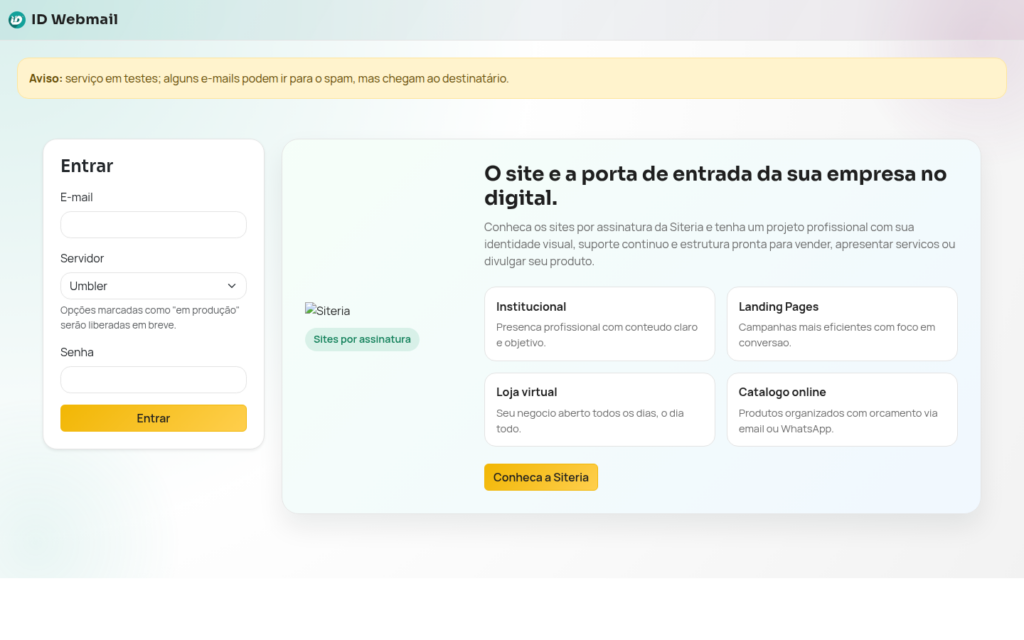The image size is (1024, 640).
Task: Select the Loja virtual card
Action: pos(599,409)
